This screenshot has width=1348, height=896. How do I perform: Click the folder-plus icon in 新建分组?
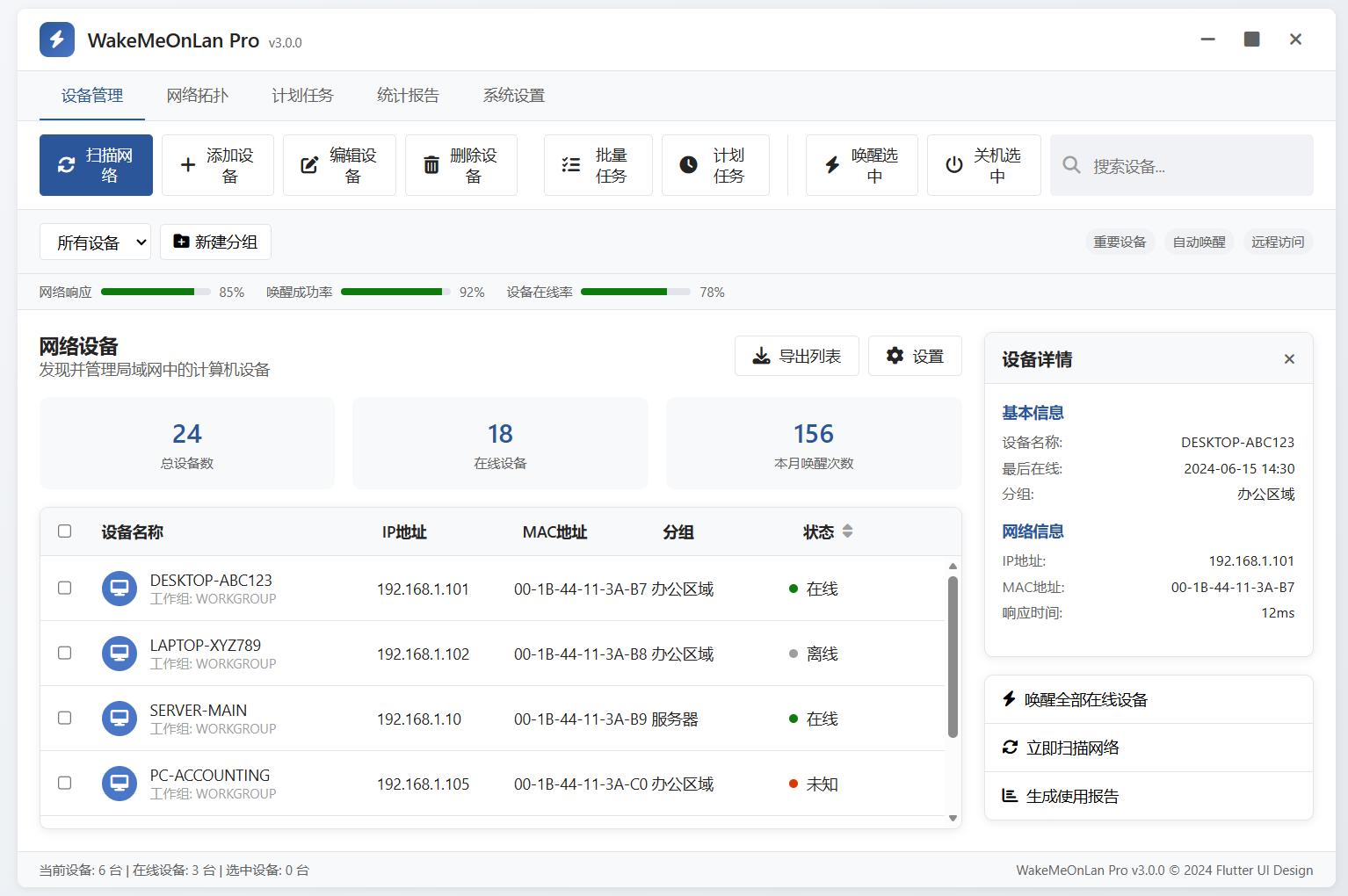pos(181,242)
